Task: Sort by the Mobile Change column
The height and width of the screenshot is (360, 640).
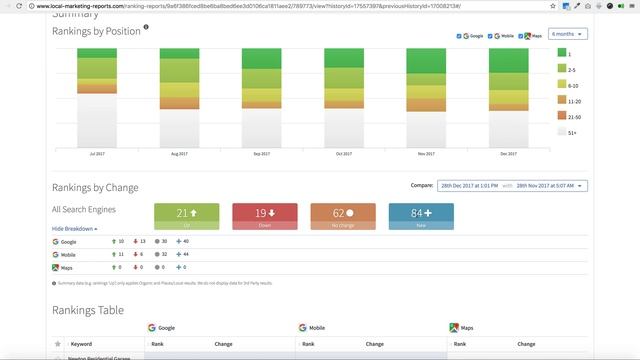Action: click(375, 344)
